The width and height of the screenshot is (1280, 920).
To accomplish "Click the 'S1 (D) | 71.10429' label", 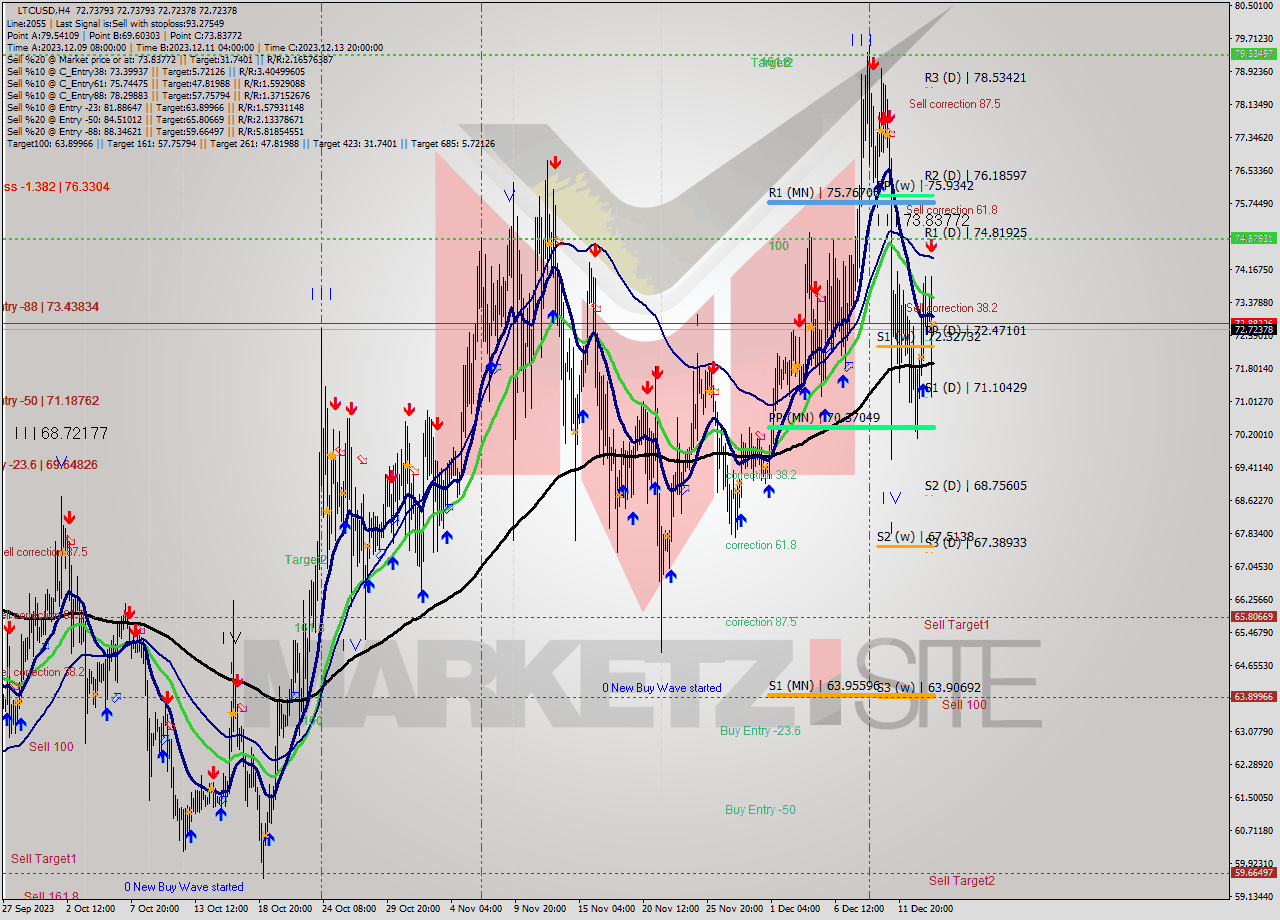I will point(975,387).
